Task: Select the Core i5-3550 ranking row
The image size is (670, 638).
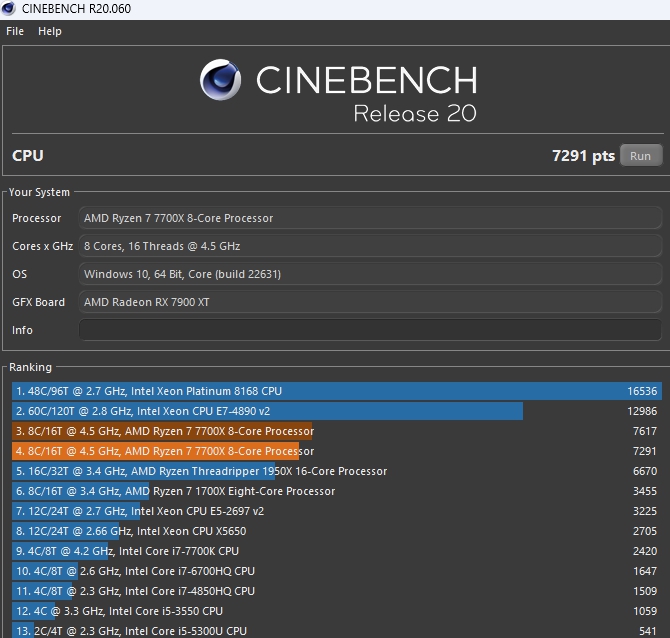Action: coord(337,611)
